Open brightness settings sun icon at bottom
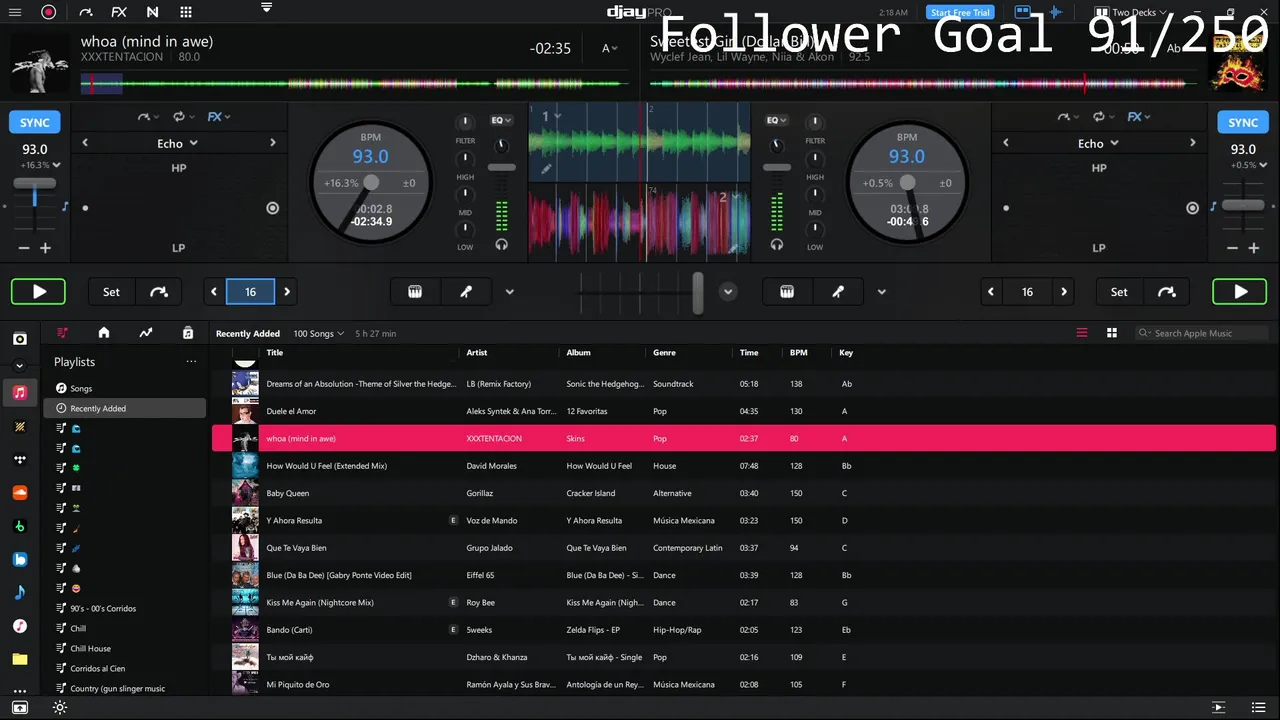 click(60, 707)
